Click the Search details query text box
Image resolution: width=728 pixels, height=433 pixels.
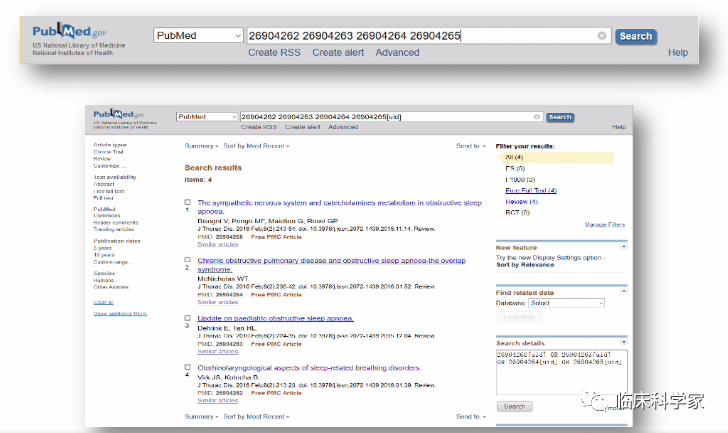pos(562,372)
